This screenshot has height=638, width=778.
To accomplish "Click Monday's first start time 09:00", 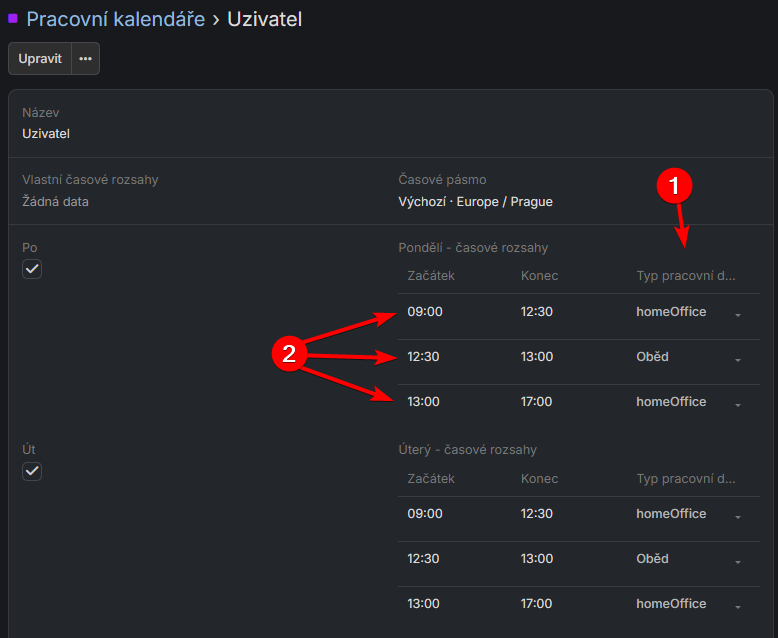I will coord(425,312).
